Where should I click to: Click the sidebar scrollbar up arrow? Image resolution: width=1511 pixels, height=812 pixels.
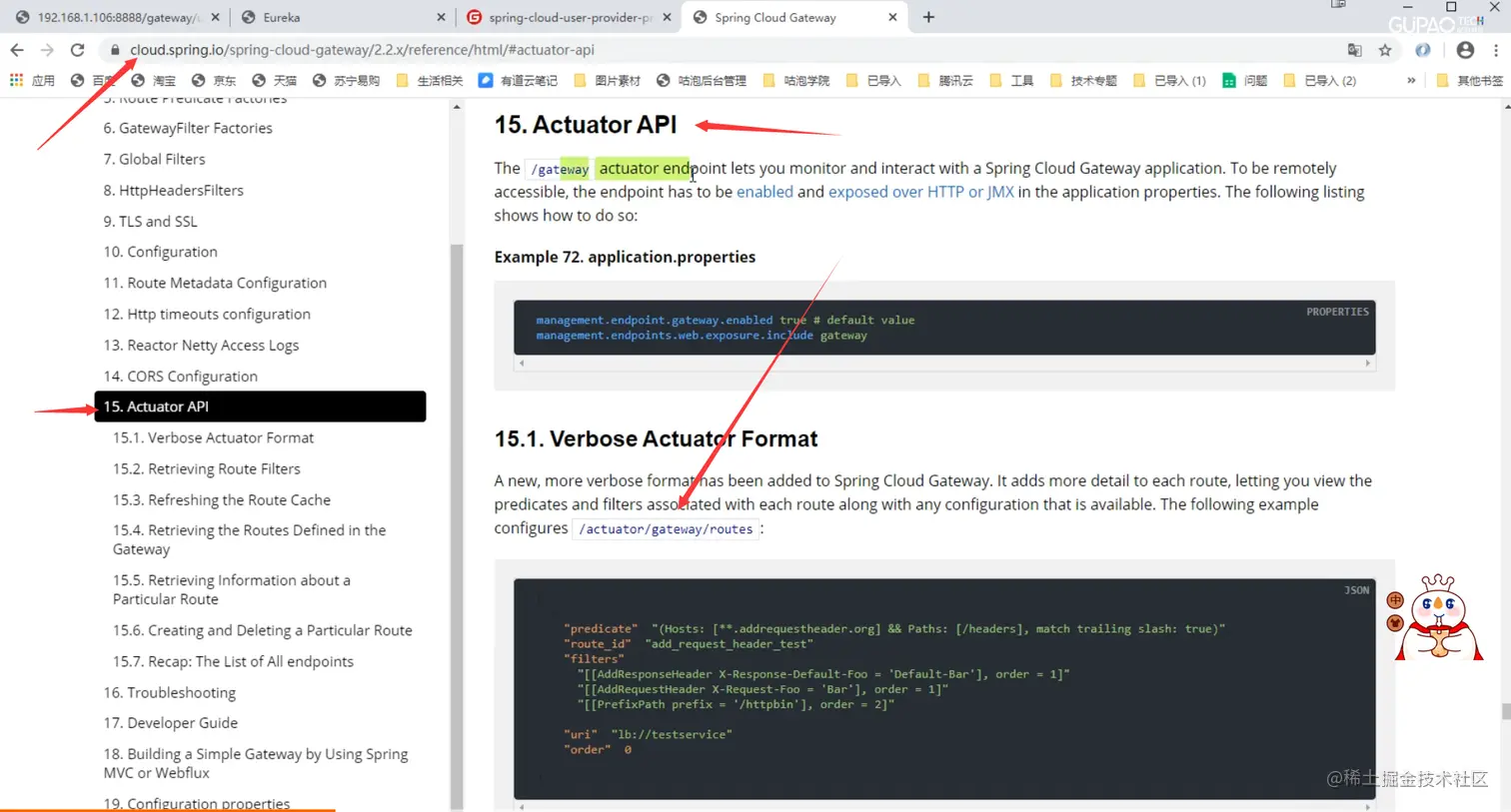(457, 106)
